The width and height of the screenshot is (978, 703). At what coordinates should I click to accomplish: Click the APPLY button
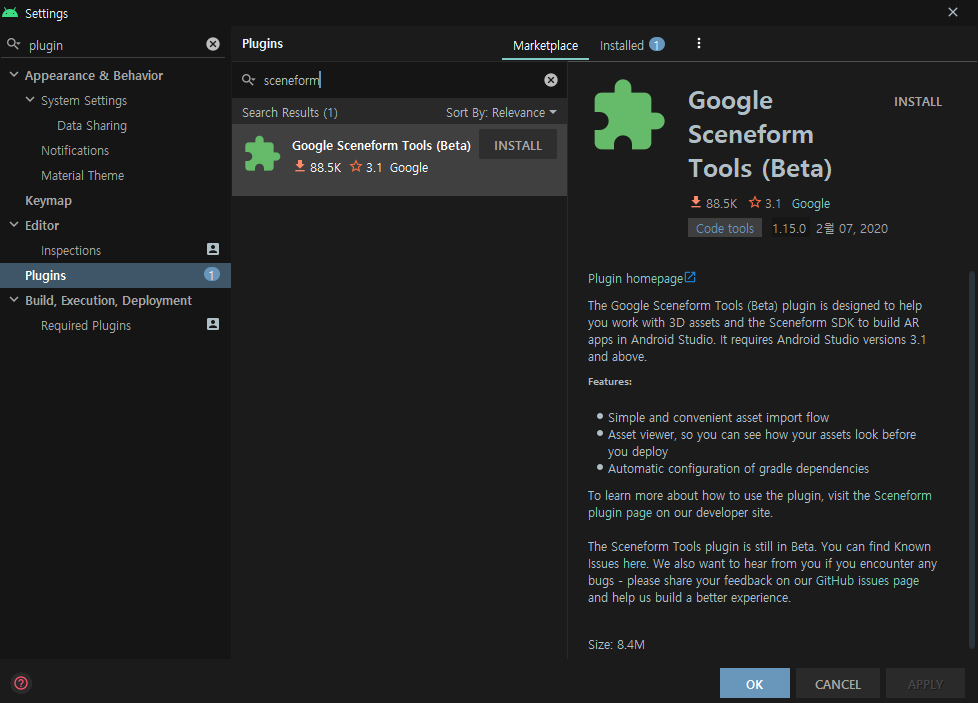(x=925, y=684)
